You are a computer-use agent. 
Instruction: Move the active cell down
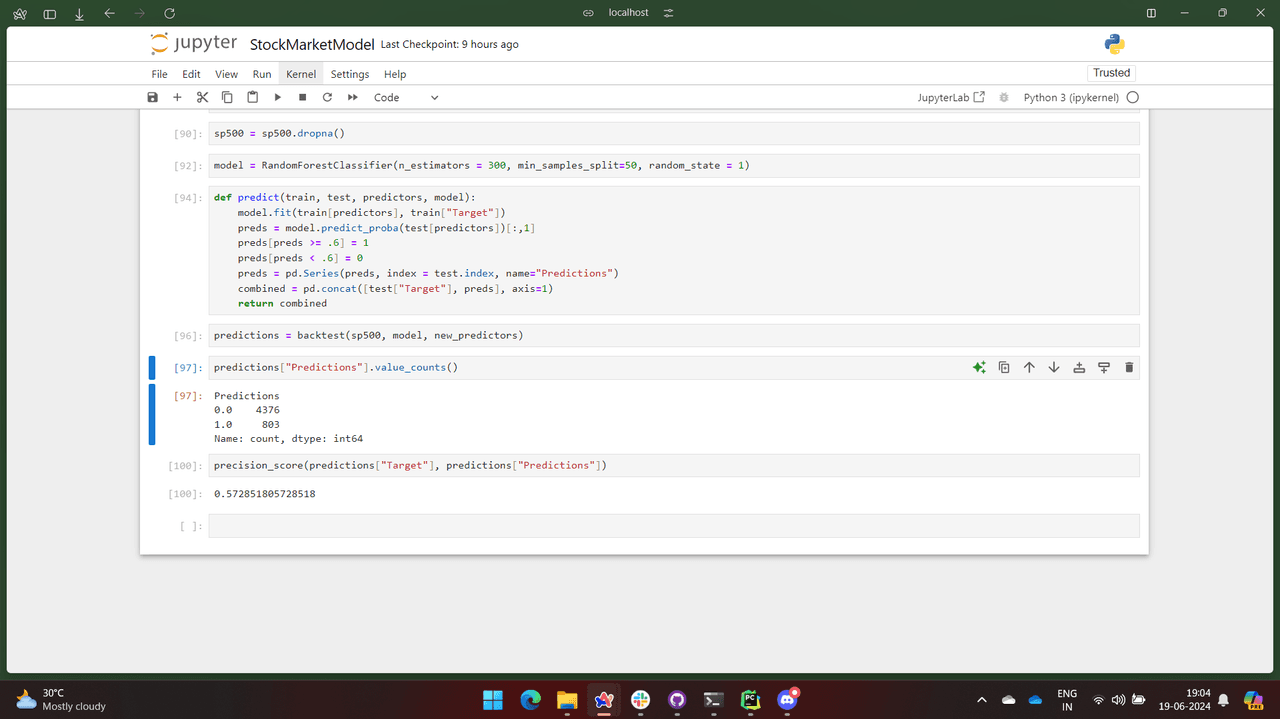pos(1054,368)
